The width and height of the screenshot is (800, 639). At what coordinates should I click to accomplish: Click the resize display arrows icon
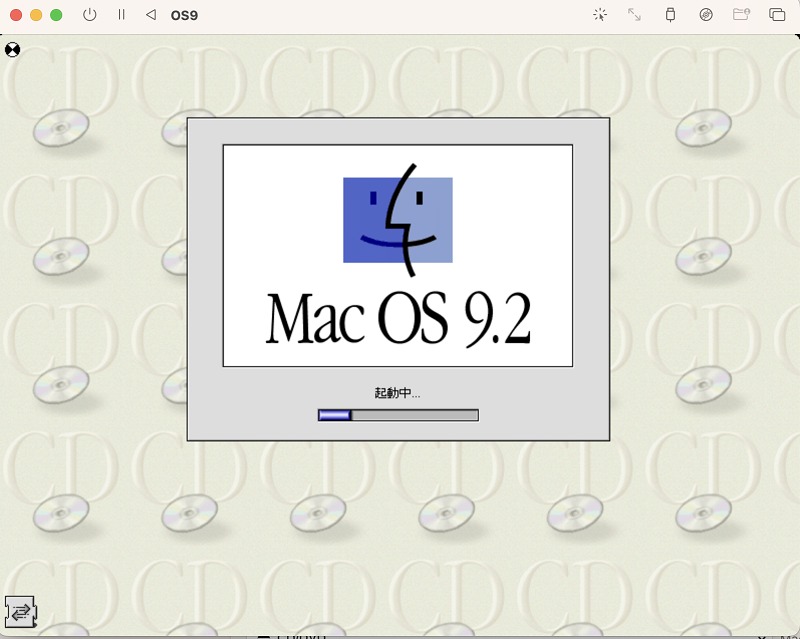pyautogui.click(x=634, y=15)
